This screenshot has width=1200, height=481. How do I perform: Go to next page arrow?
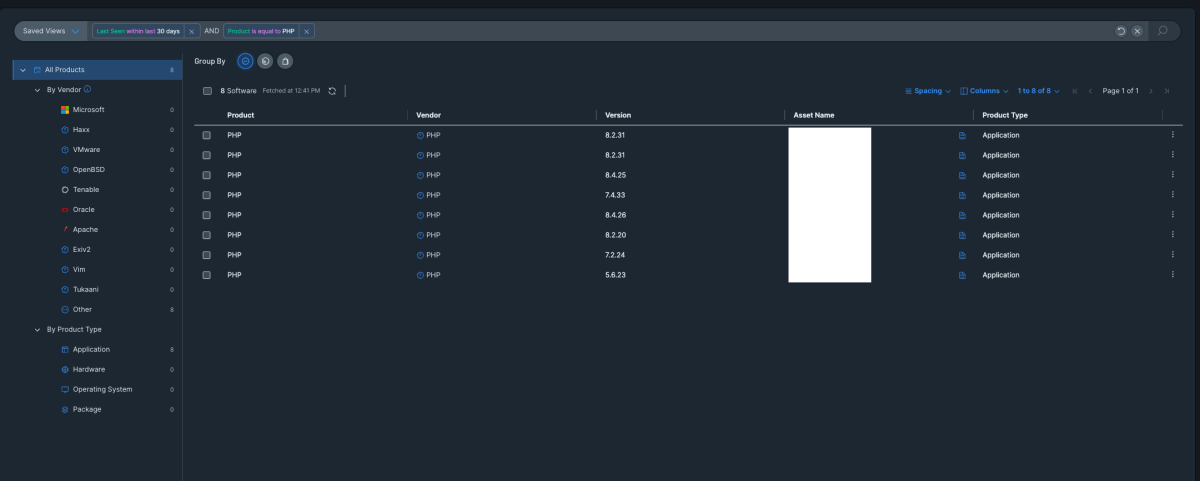(1151, 91)
